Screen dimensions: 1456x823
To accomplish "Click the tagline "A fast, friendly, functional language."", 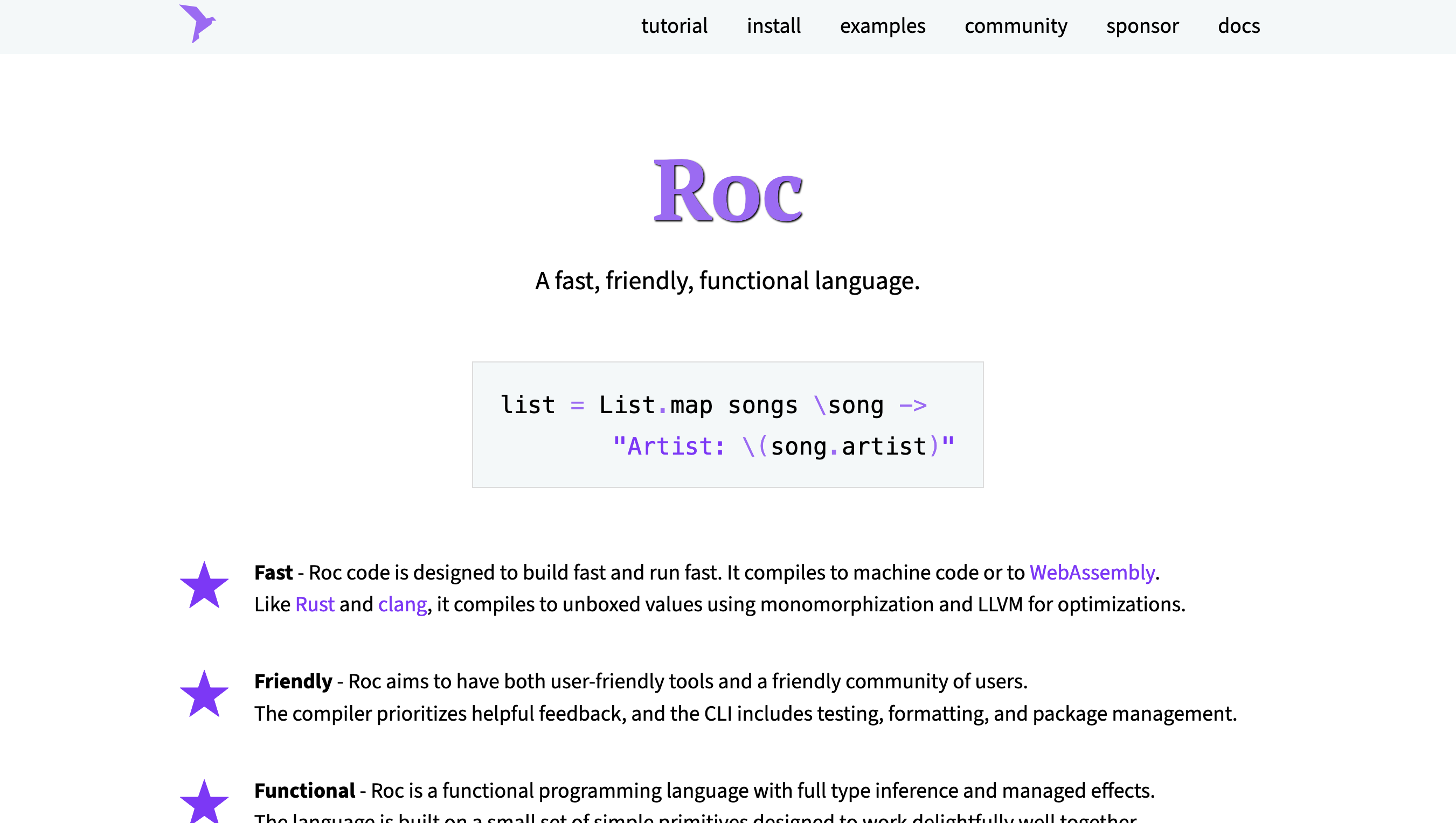I will (x=727, y=281).
